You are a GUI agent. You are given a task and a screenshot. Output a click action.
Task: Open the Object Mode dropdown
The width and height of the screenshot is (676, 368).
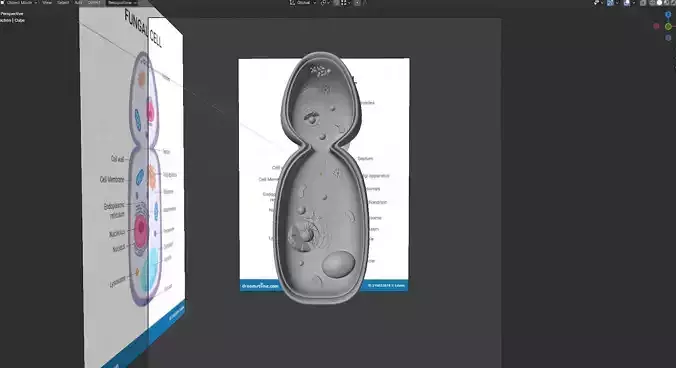pos(19,3)
